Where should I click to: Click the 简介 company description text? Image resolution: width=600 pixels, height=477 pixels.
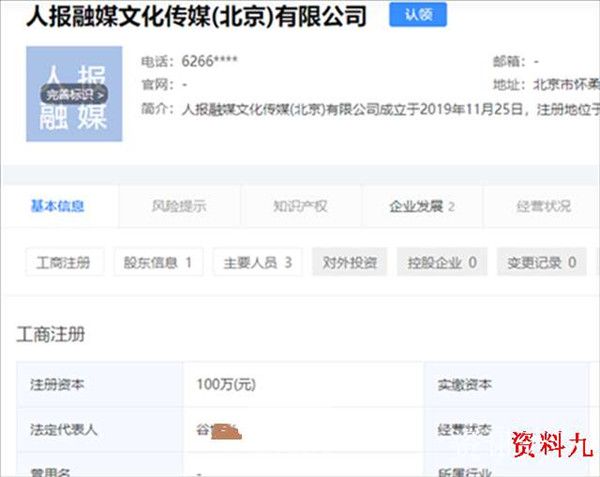[390, 110]
